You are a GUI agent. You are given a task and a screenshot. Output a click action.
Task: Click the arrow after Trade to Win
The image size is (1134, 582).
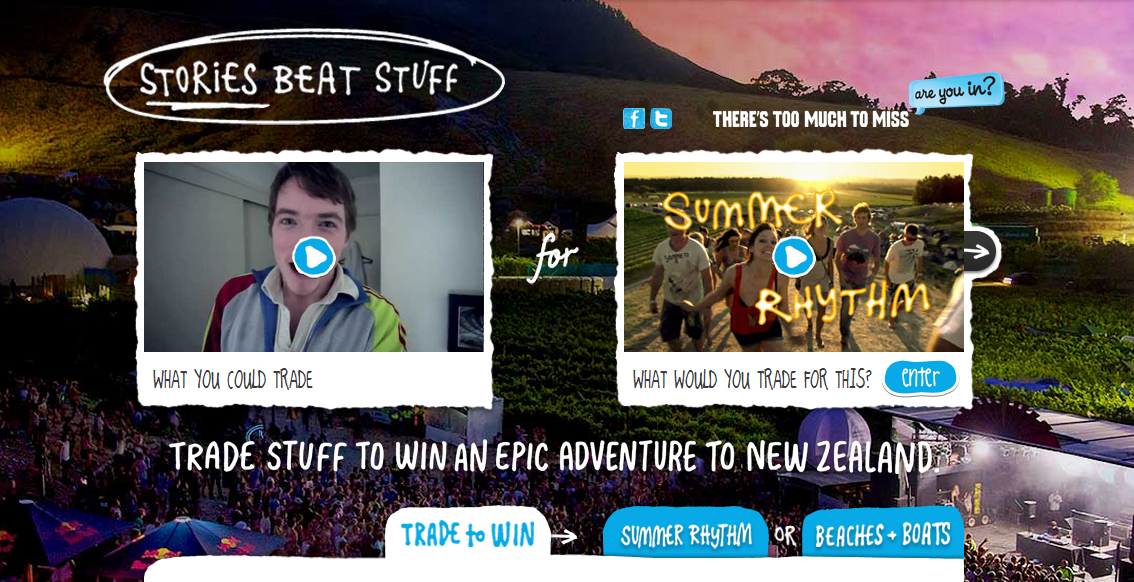tap(563, 536)
